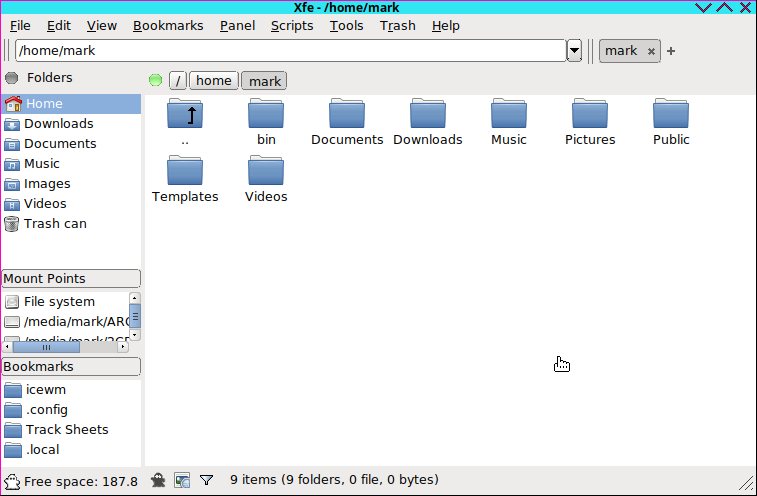Viewport: 757px width, 496px height.
Task: Open the Pictures folder icon
Action: (x=590, y=114)
